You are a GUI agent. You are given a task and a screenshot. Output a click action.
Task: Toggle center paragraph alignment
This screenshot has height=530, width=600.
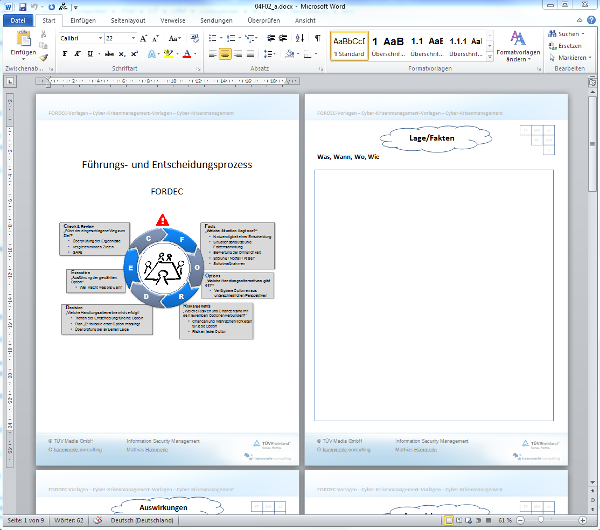pyautogui.click(x=225, y=54)
